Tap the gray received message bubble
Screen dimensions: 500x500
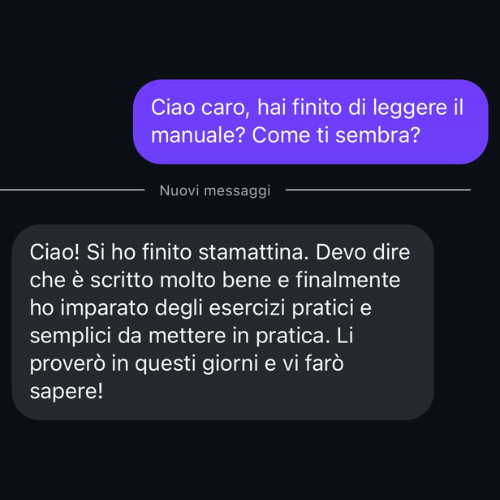tap(223, 322)
